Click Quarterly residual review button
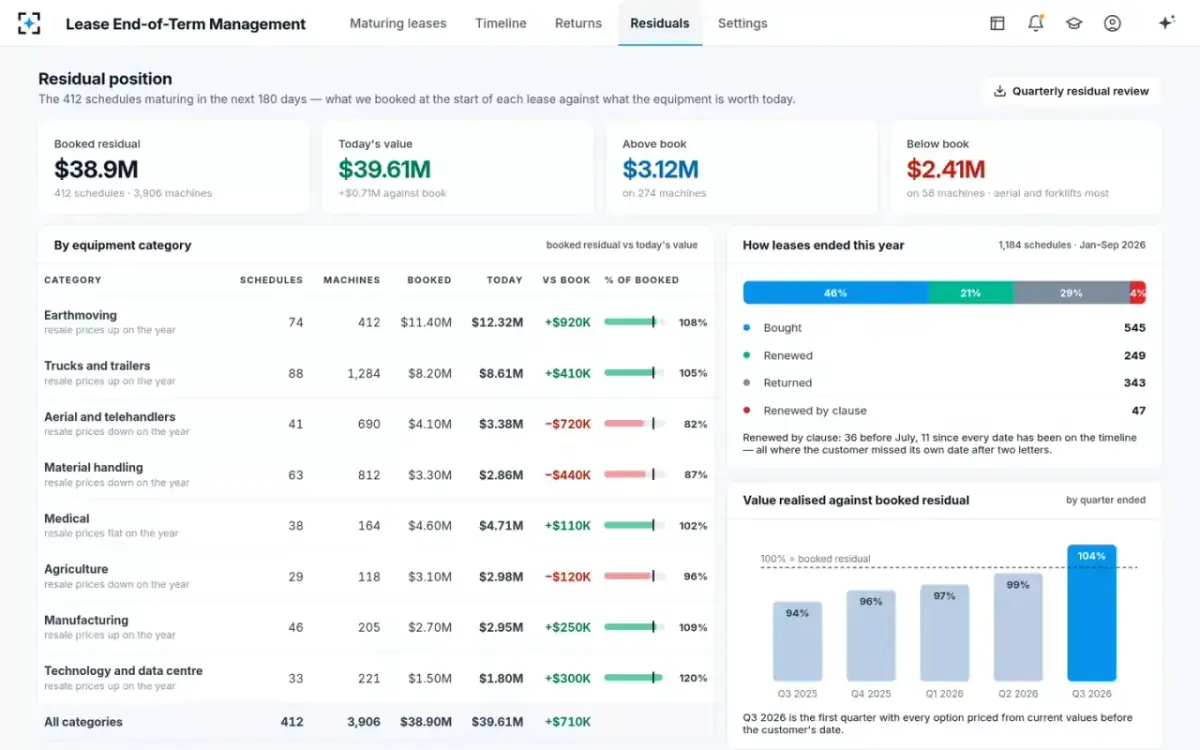The width and height of the screenshot is (1200, 750). pyautogui.click(x=1071, y=91)
